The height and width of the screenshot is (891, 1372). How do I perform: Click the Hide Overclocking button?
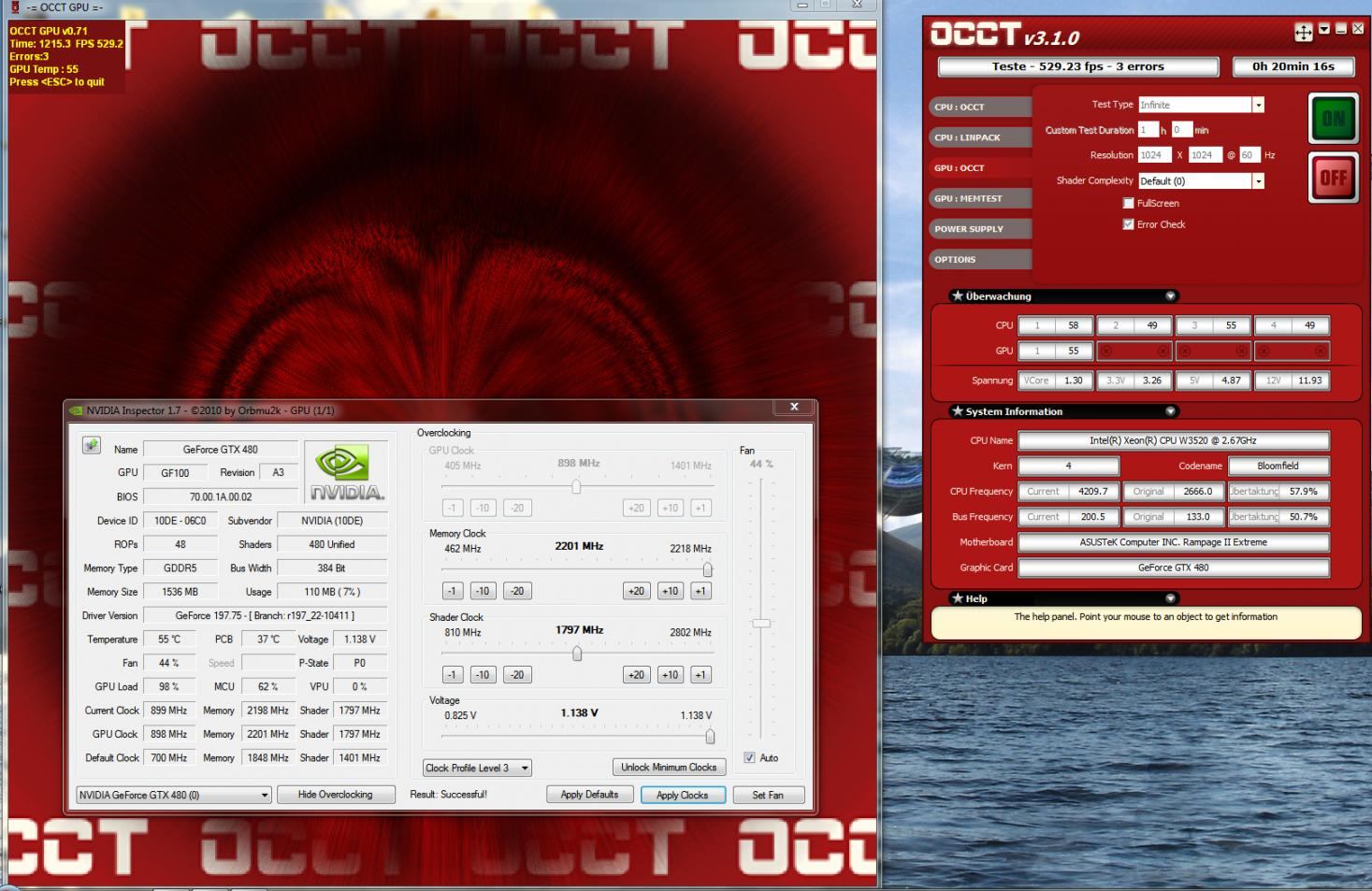335,795
